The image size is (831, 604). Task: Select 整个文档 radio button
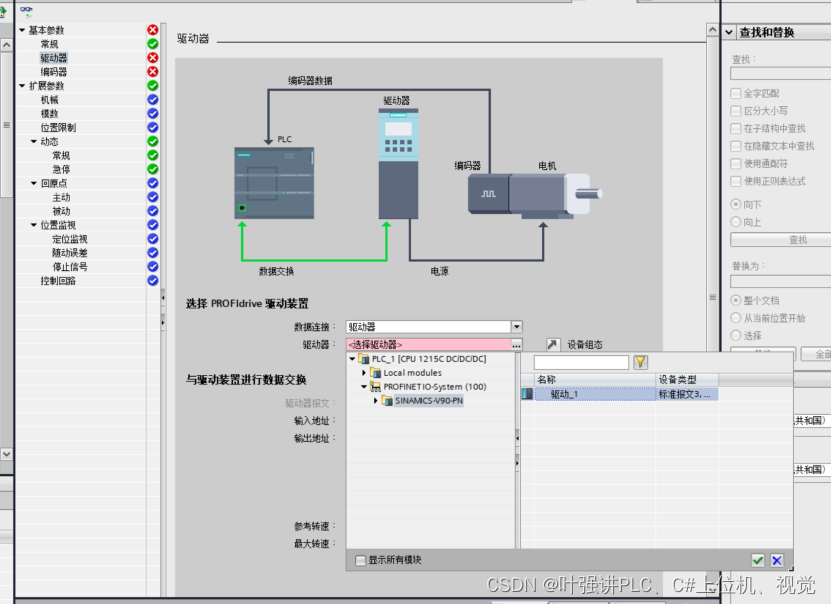736,300
